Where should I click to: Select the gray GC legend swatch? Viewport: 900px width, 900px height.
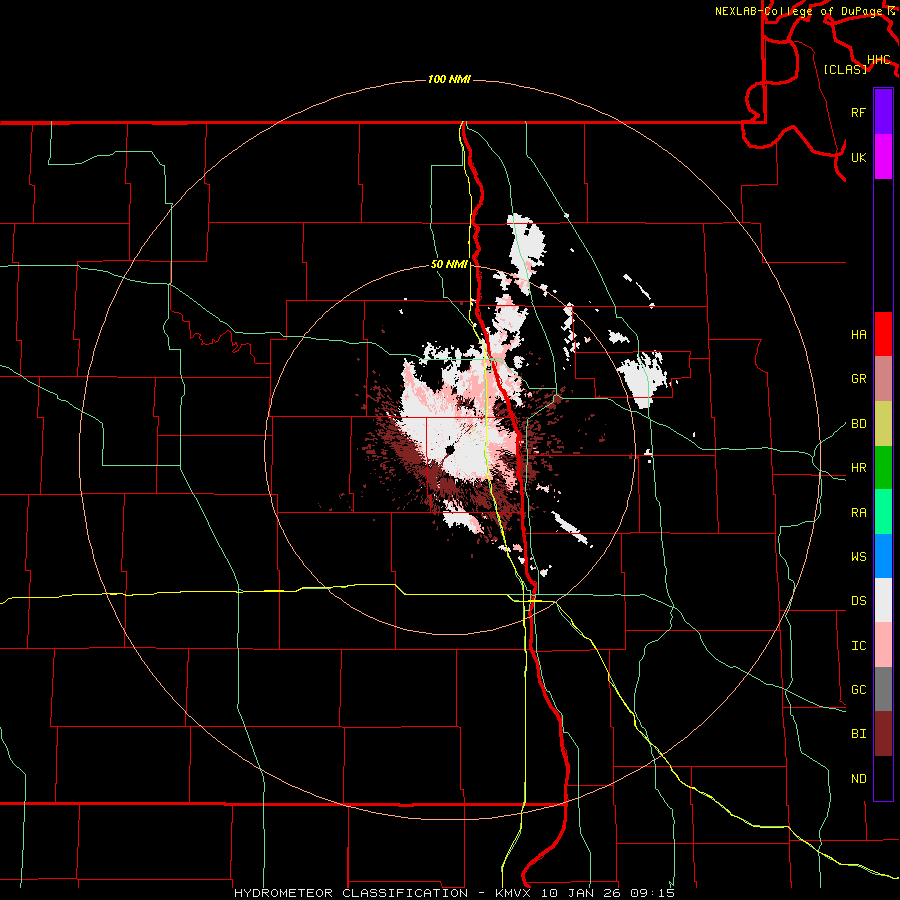pyautogui.click(x=883, y=689)
